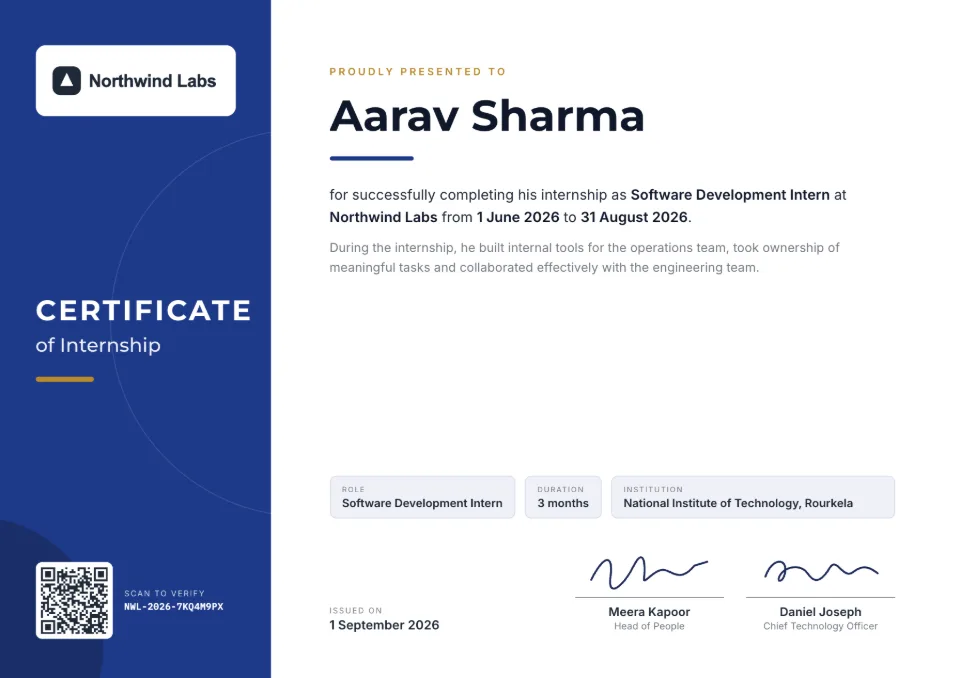This screenshot has width=960, height=678.
Task: Click the title Head of People
Action: 649,626
